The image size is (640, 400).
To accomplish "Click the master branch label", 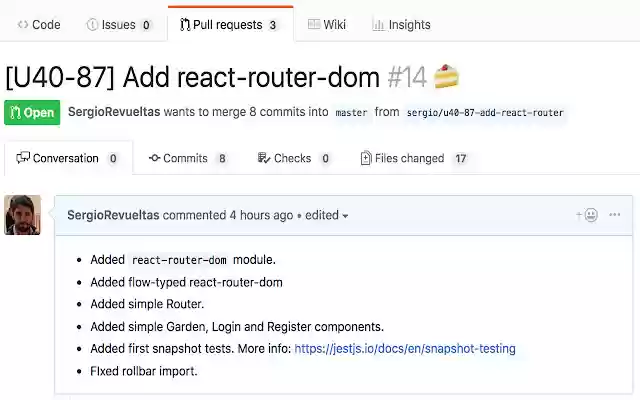I will 351,113.
